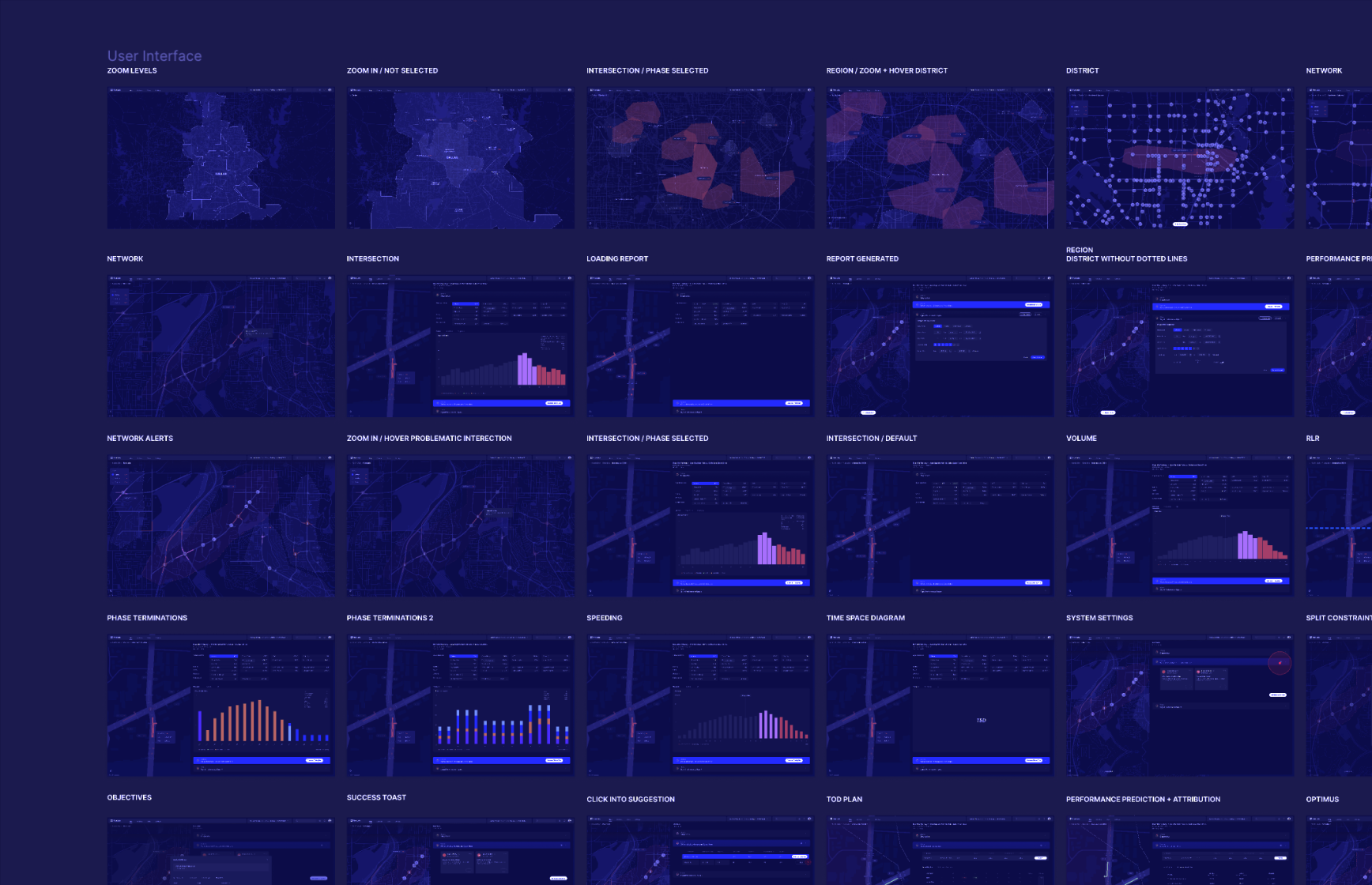Select the Success Toast thumbnail

tap(461, 850)
